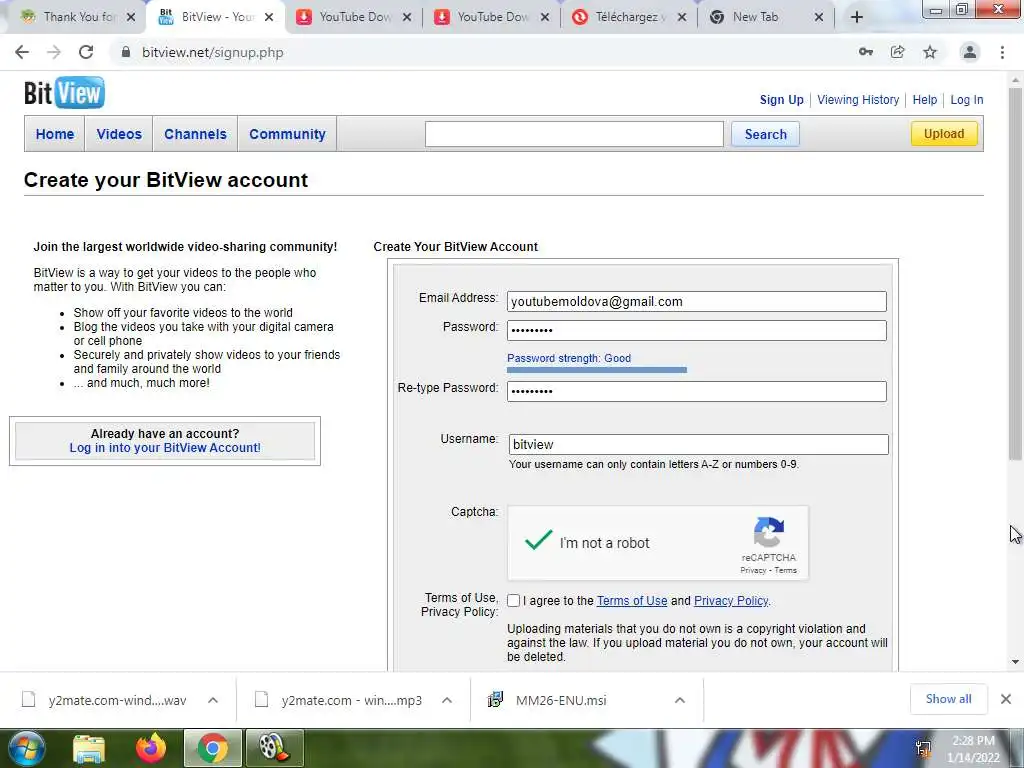Click the reCAPTCHA Terms link

tap(786, 570)
